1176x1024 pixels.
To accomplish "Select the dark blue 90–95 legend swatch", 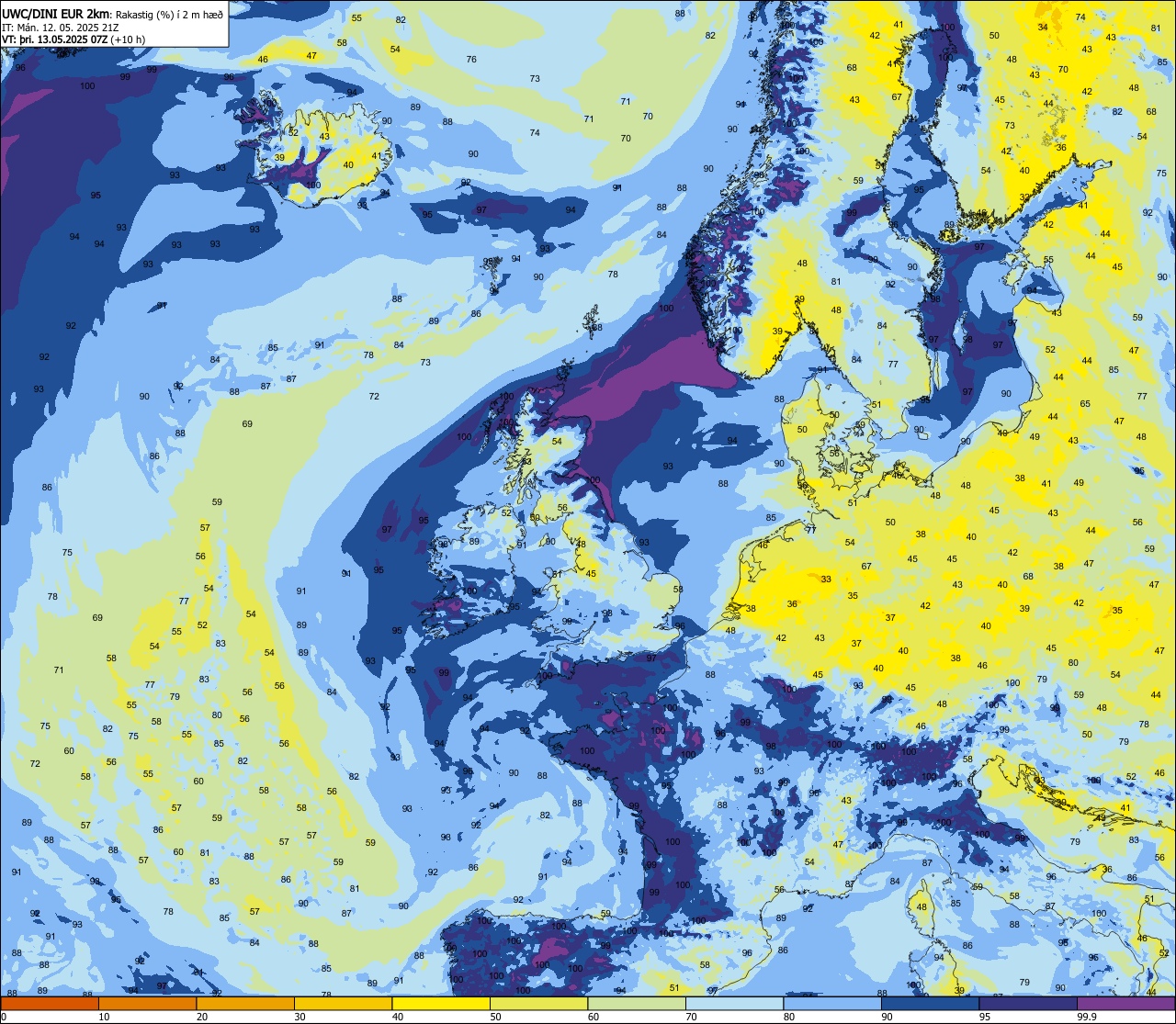I will 930,1003.
